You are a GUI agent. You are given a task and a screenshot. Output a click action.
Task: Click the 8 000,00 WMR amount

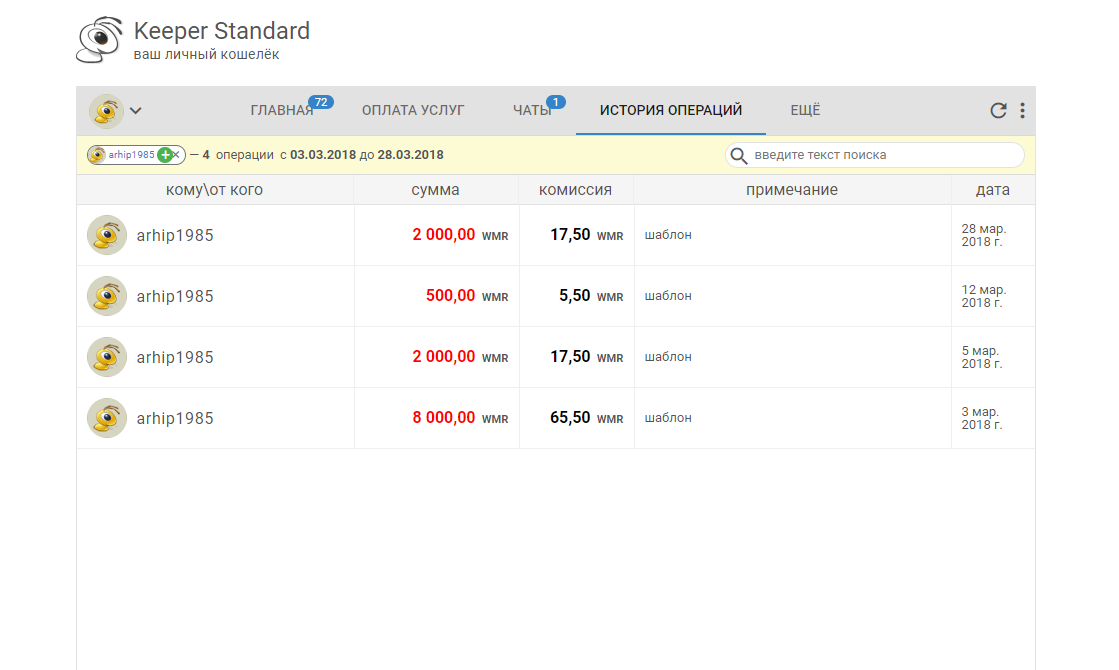tap(460, 417)
